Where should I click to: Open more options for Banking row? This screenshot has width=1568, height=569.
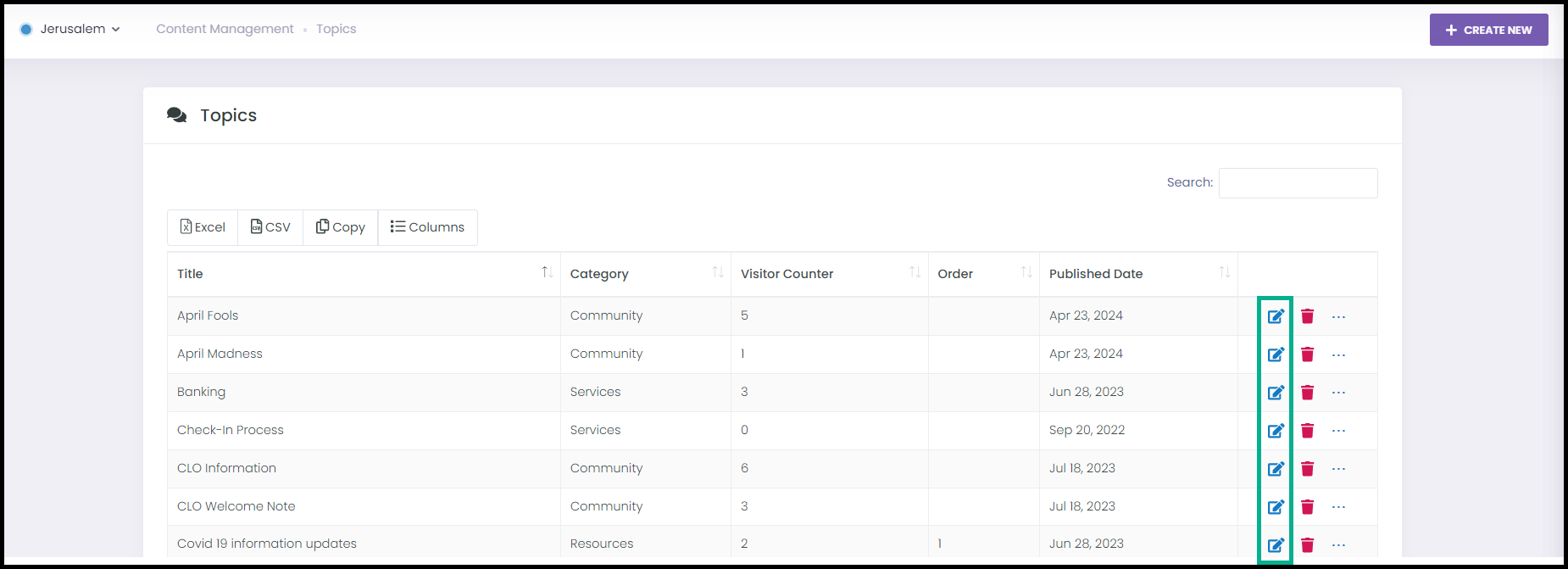click(1338, 393)
